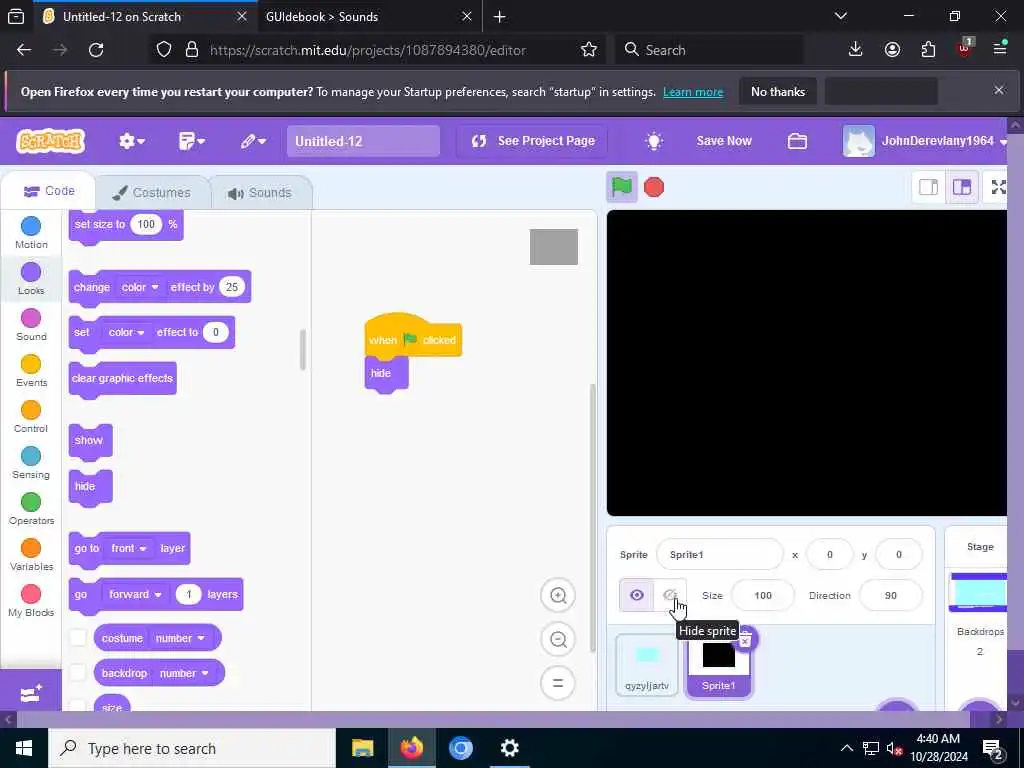Switch to the Sounds tab

260,193
